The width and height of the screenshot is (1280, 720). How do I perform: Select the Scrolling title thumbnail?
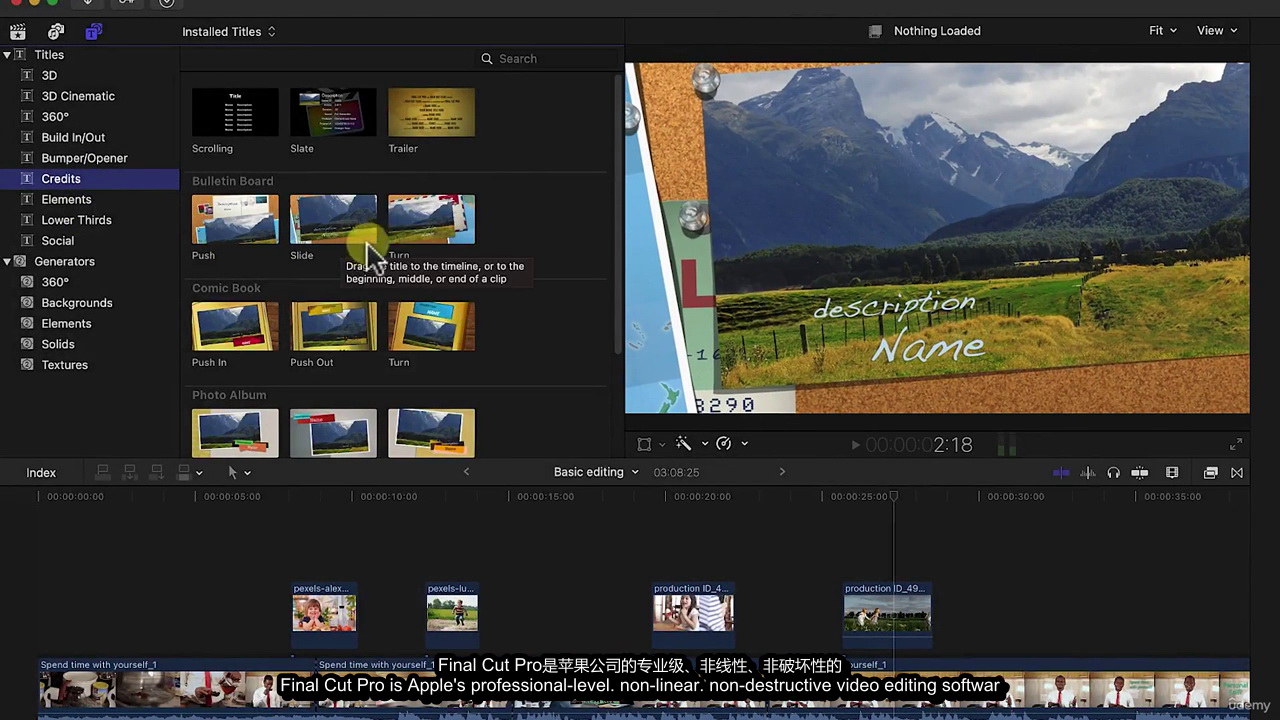(x=235, y=112)
